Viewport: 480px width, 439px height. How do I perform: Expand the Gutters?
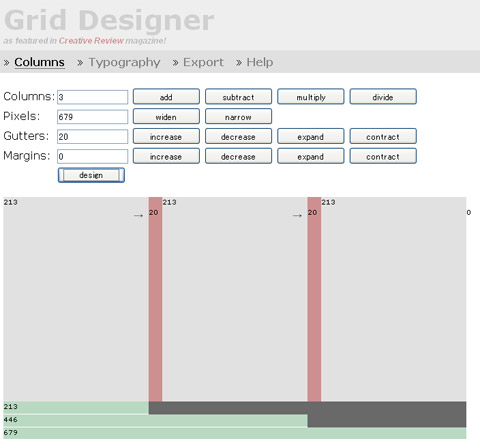pos(311,137)
